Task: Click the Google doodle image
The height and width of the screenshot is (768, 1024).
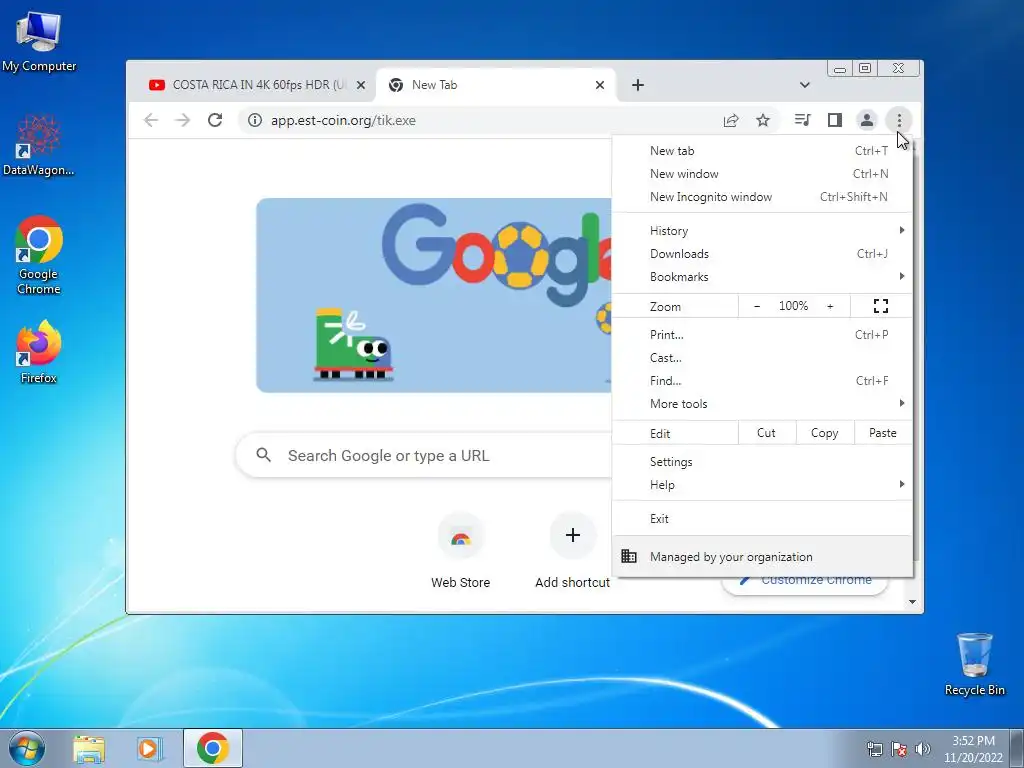Action: (x=434, y=295)
